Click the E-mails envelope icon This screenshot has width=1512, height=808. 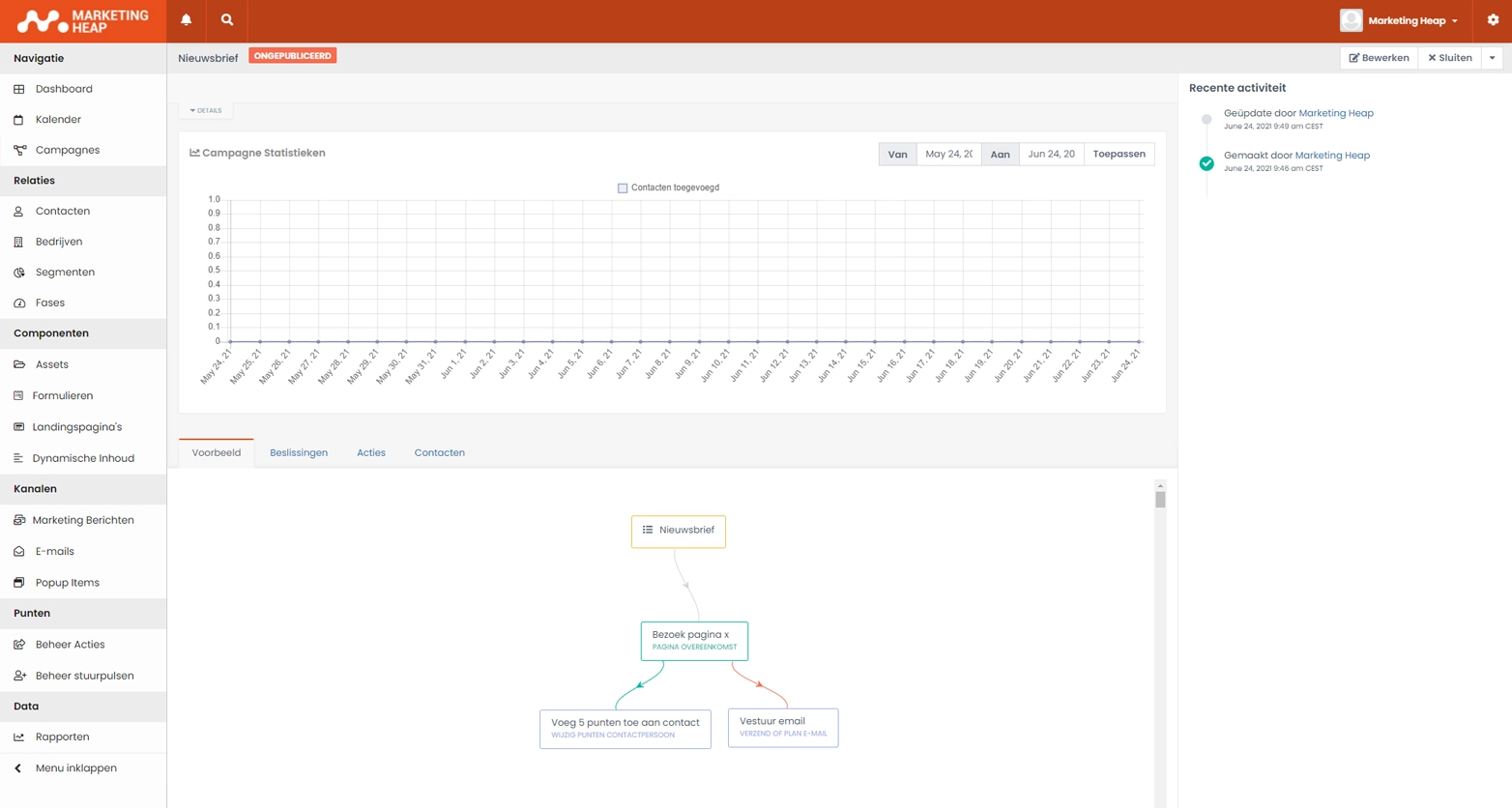pyautogui.click(x=18, y=551)
